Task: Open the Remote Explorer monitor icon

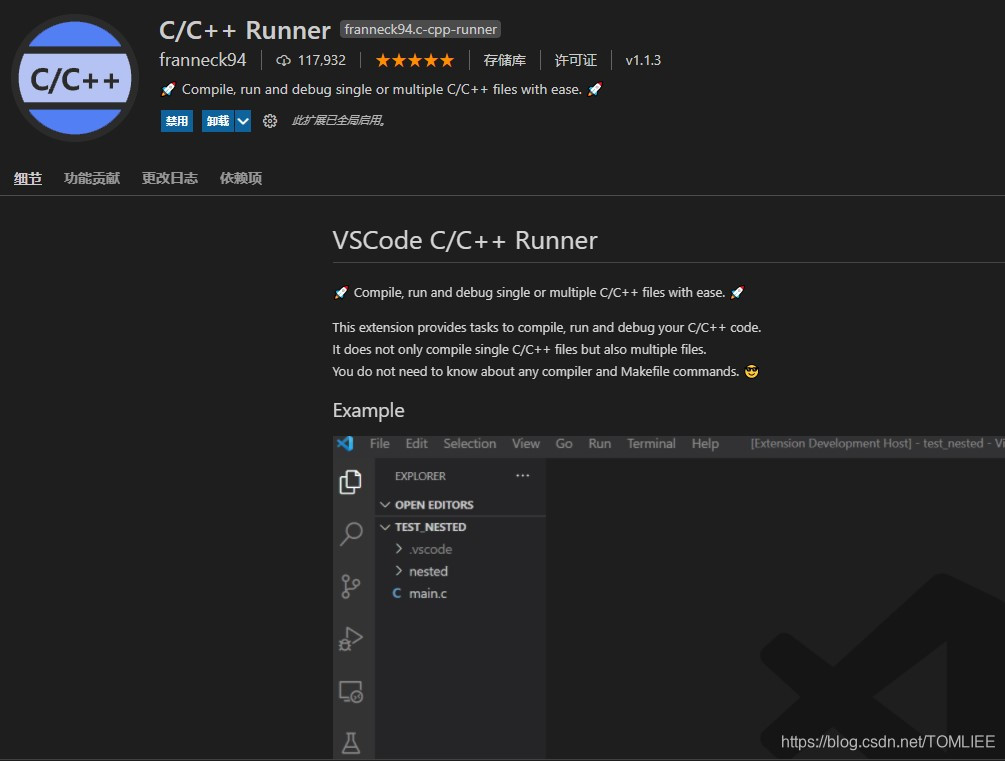Action: point(351,692)
